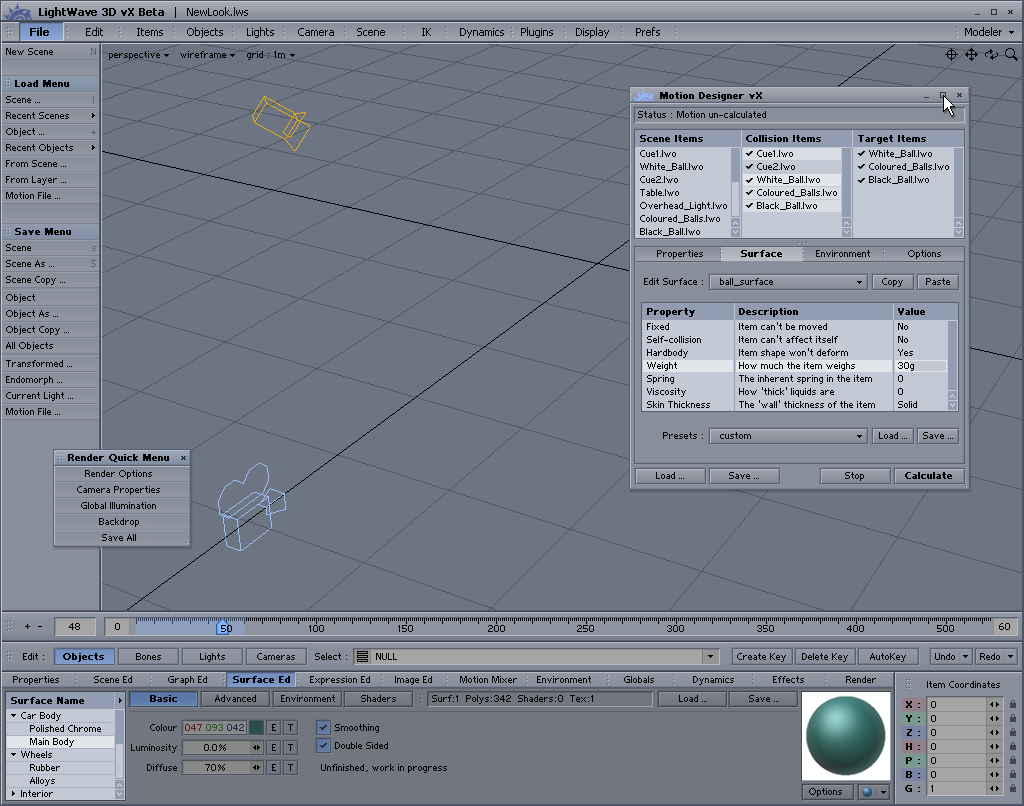Switch to the Graph Ed tab
Image resolution: width=1024 pixels, height=806 pixels.
[x=187, y=680]
